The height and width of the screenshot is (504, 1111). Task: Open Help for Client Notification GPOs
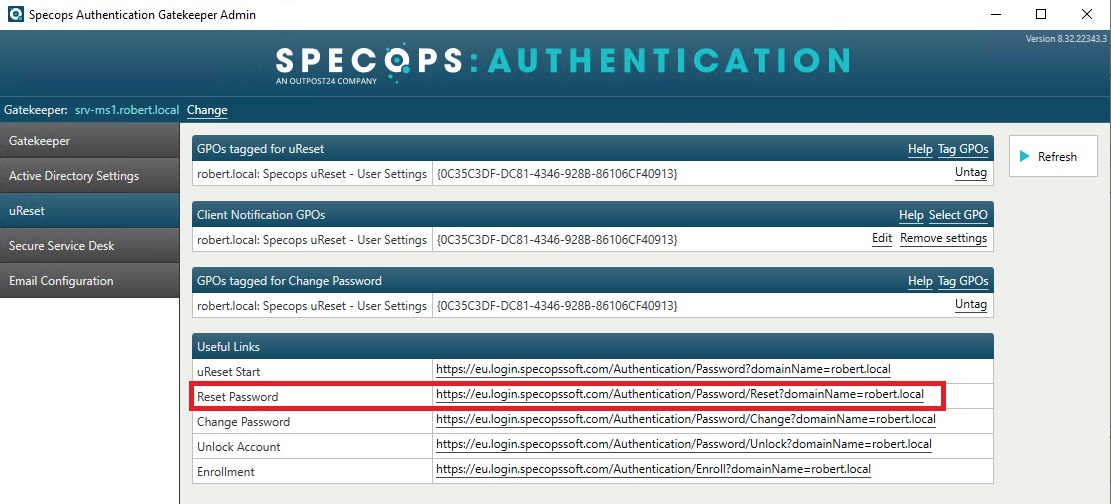911,215
